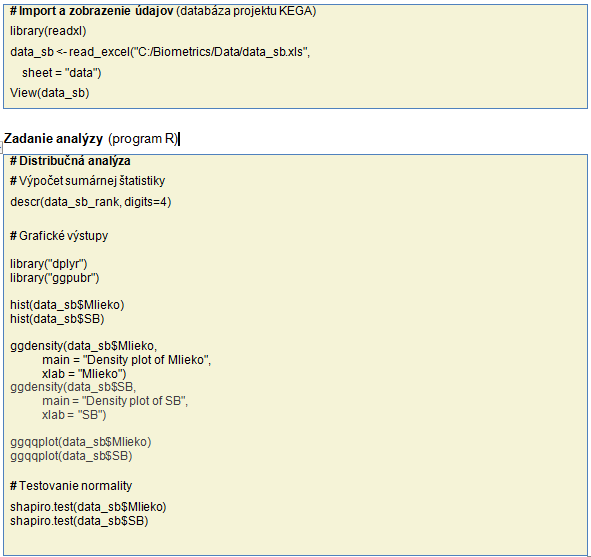Click the heading 'Zadanie analýzy (program R)'

pyautogui.click(x=90, y=139)
